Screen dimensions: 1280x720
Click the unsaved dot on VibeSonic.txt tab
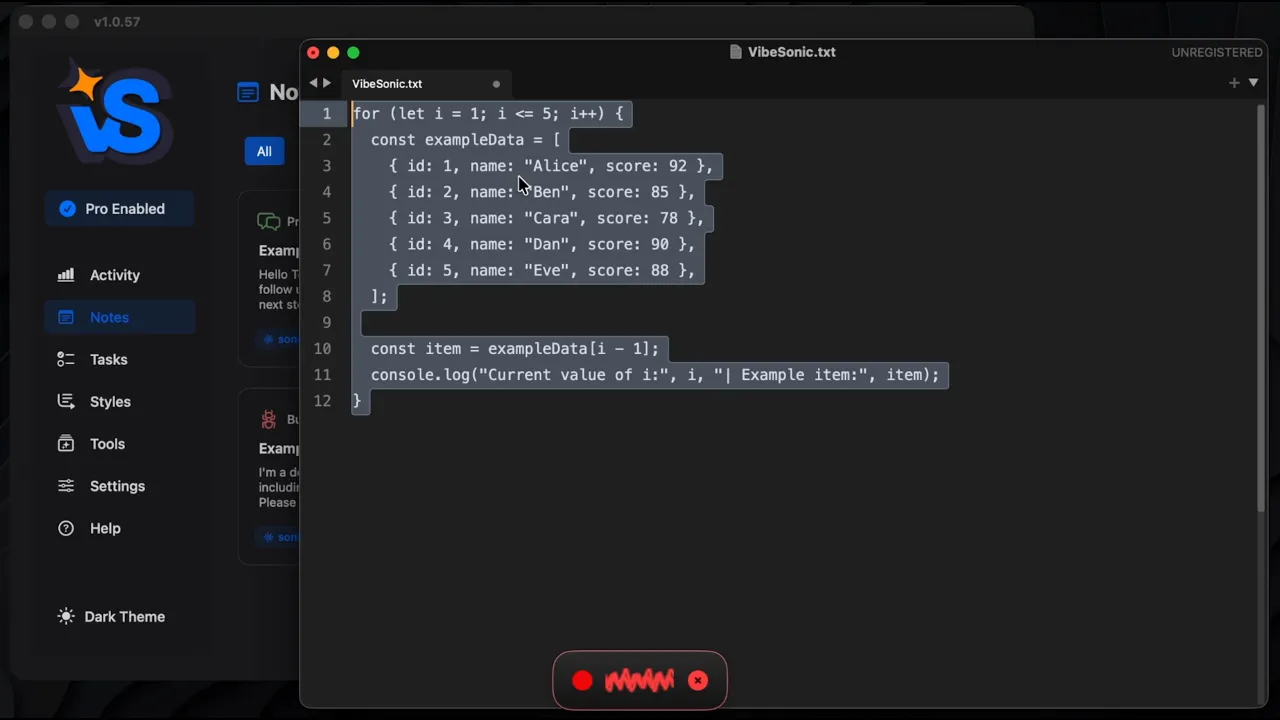point(496,84)
